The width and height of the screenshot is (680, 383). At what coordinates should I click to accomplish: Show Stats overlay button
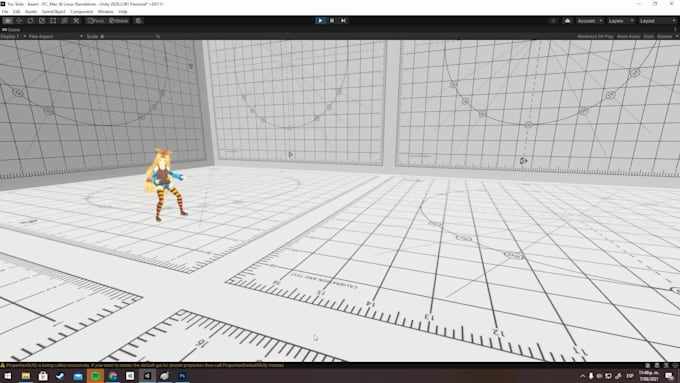[648, 36]
